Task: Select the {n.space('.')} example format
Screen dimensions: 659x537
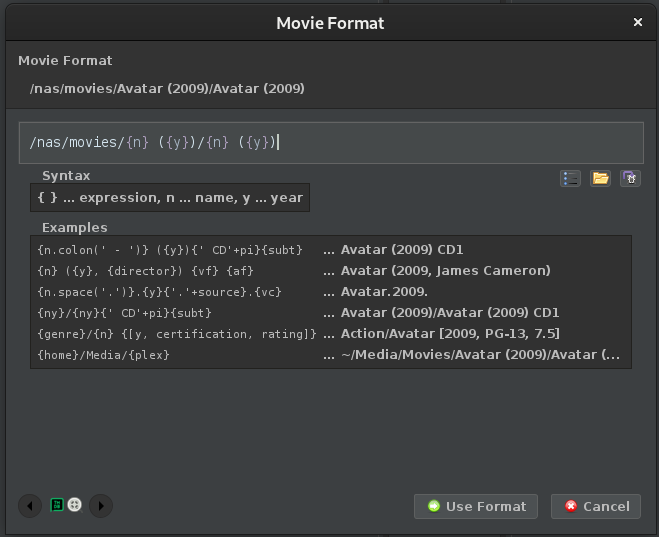Action: (170, 292)
